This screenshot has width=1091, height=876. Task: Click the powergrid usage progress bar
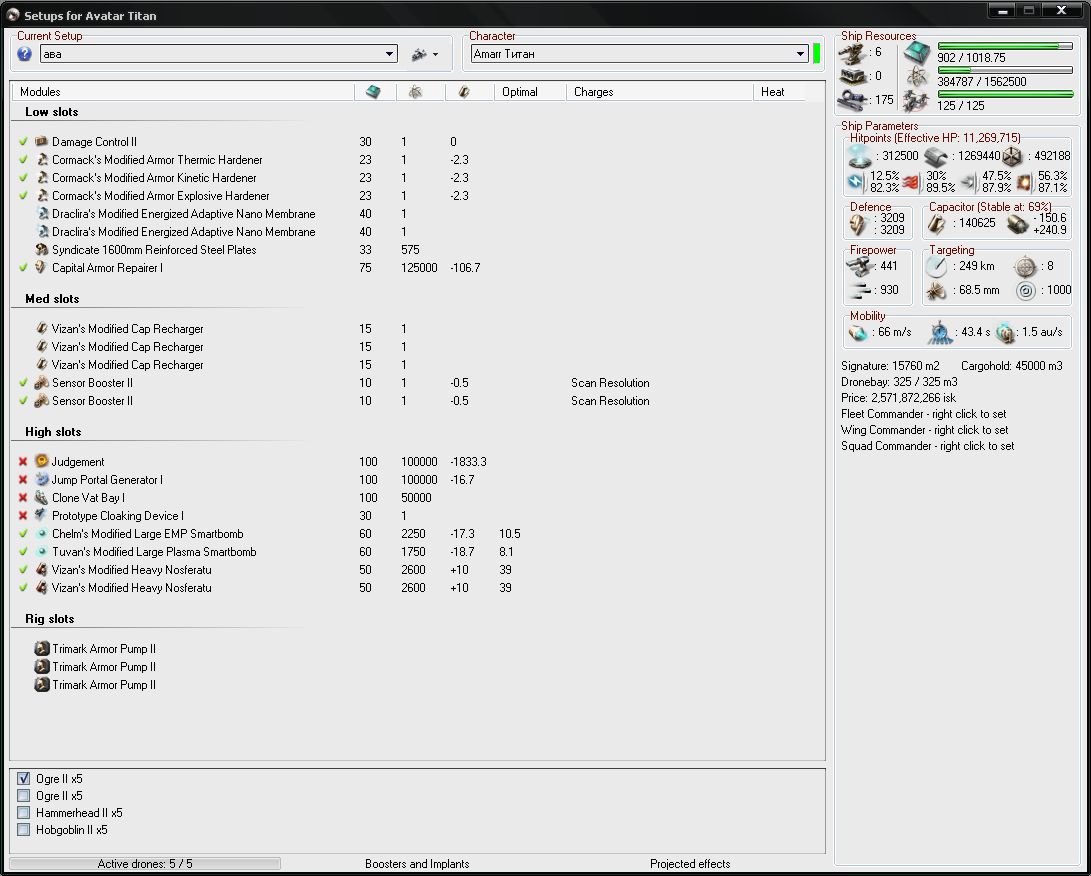(x=1005, y=70)
